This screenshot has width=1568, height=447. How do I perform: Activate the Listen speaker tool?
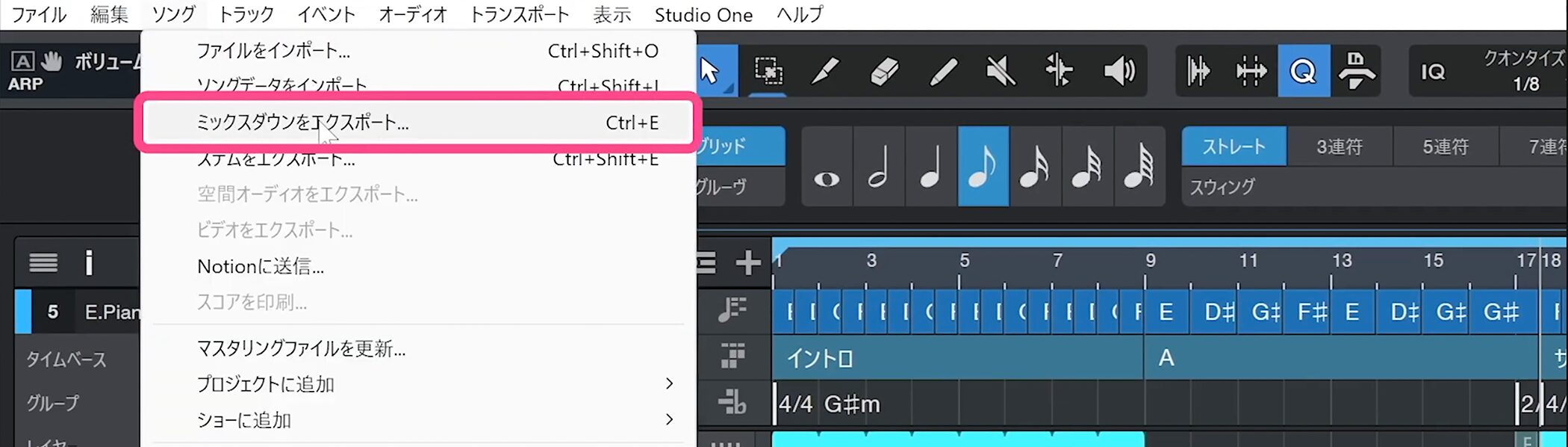[1119, 71]
